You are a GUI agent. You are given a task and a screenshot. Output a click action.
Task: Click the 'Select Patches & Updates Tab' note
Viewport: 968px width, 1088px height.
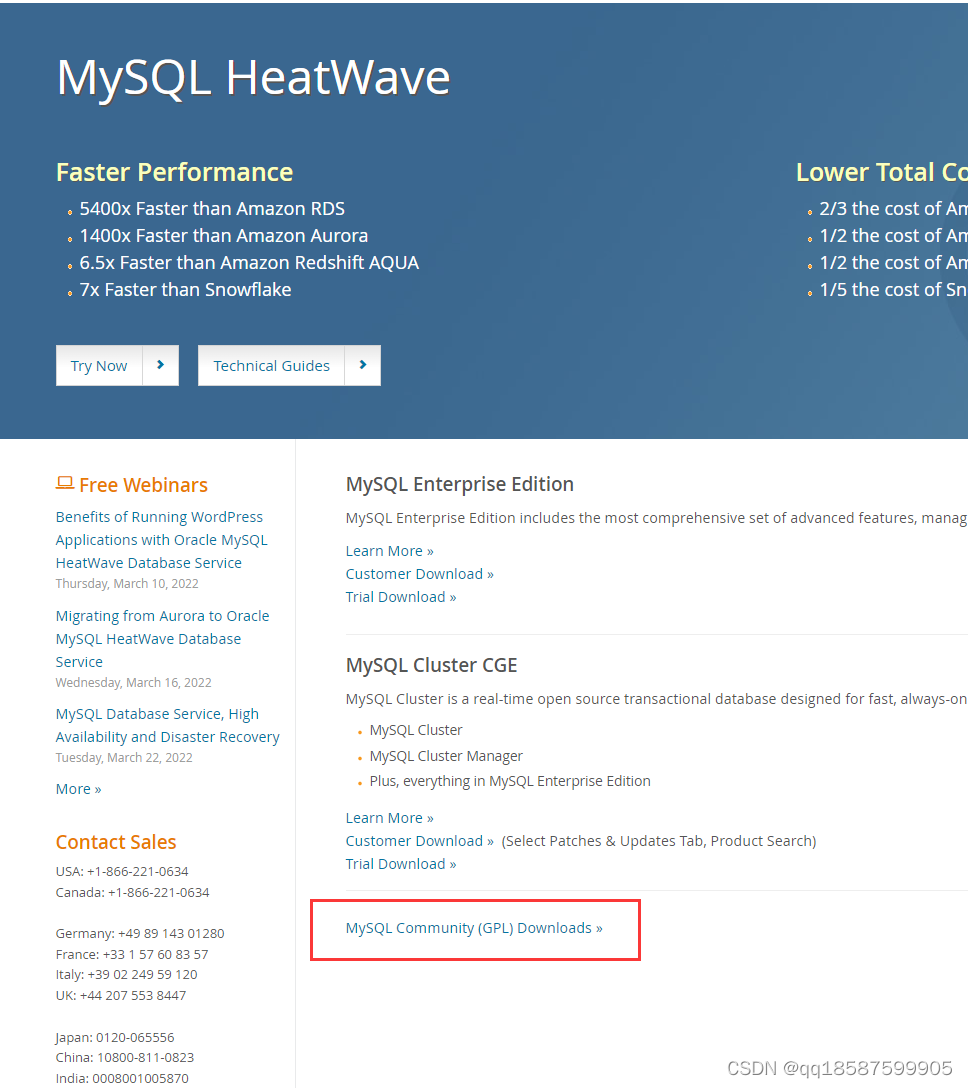(659, 841)
